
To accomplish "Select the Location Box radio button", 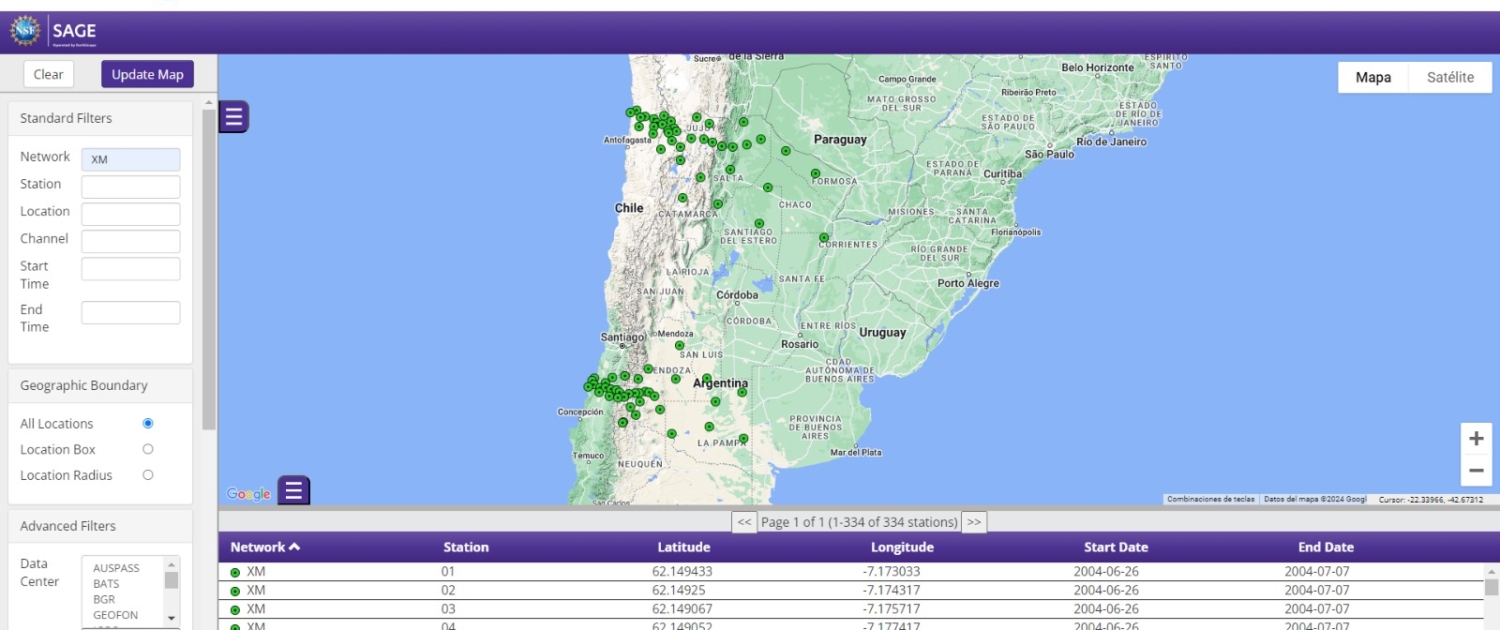I will tap(148, 450).
